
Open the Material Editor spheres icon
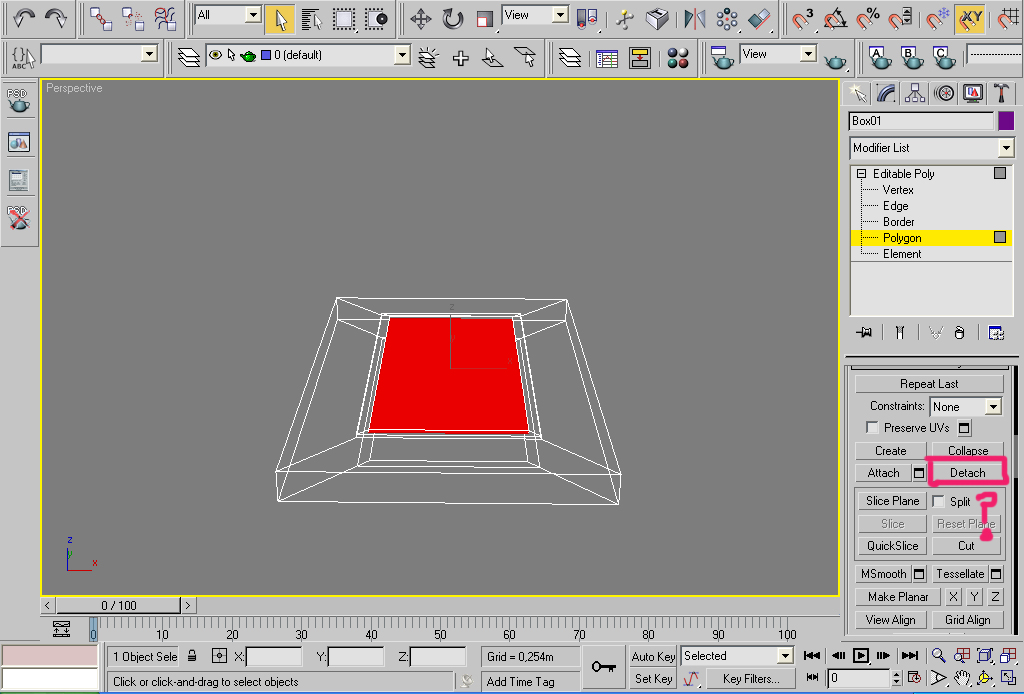click(678, 58)
